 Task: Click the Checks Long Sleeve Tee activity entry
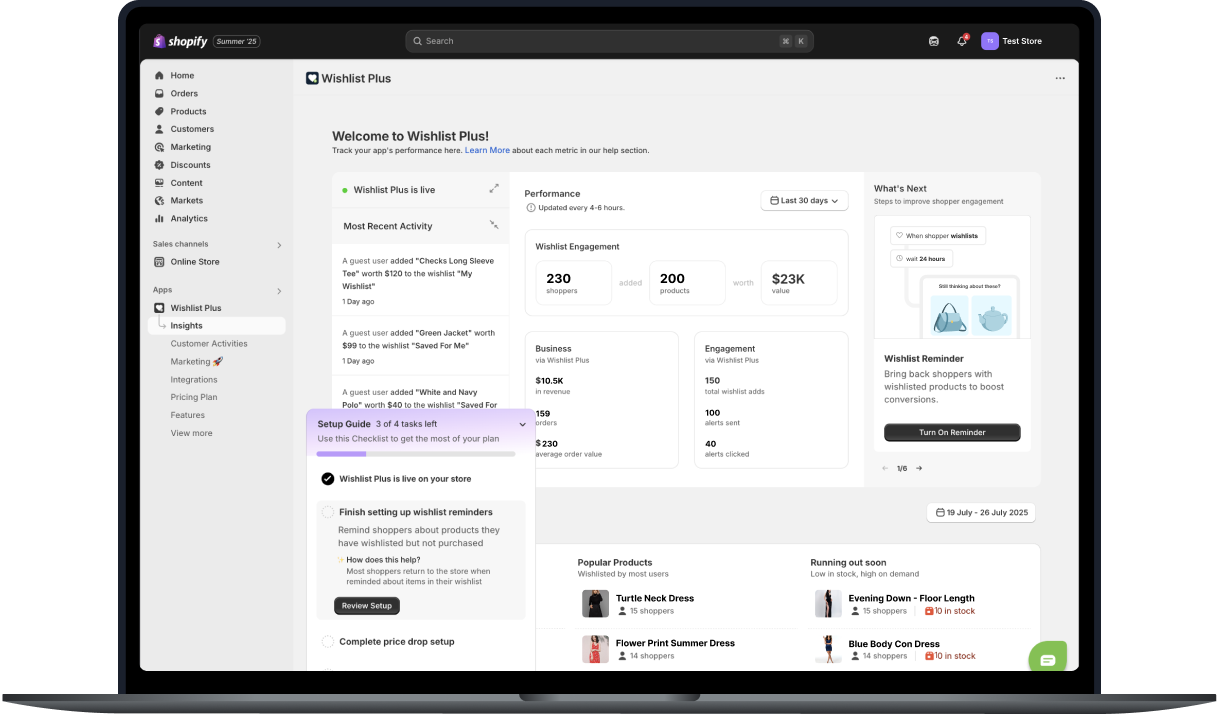[420, 280]
